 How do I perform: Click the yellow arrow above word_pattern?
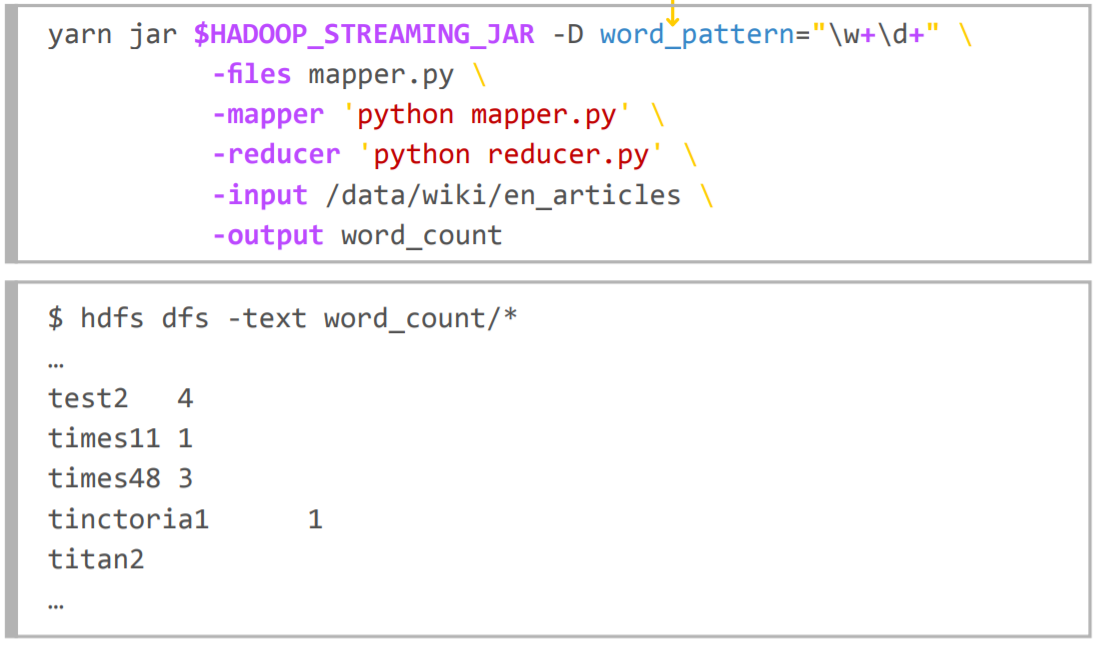coord(672,14)
